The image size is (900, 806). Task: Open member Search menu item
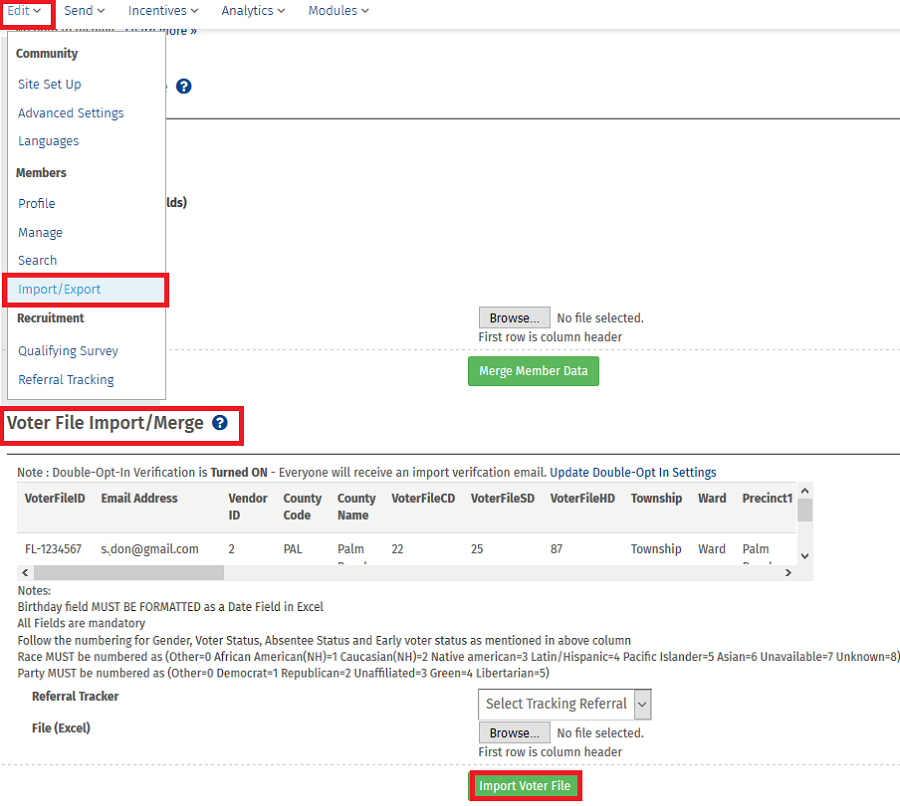pyautogui.click(x=37, y=261)
